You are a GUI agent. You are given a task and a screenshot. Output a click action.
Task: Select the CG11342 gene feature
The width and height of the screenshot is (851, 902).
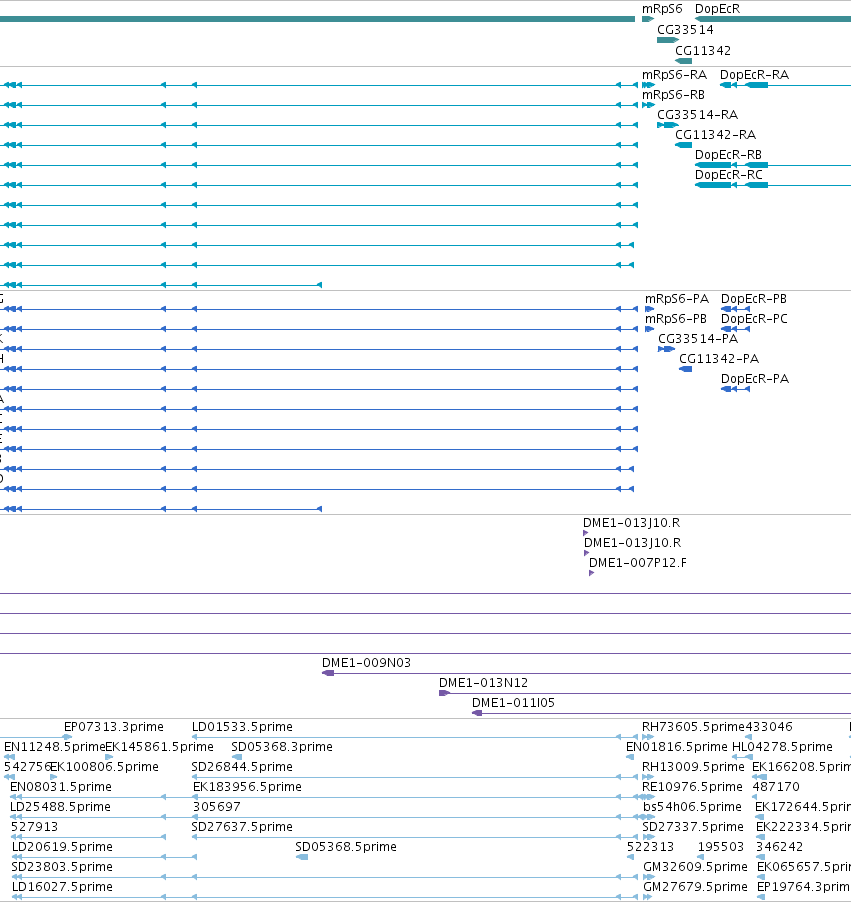point(684,60)
